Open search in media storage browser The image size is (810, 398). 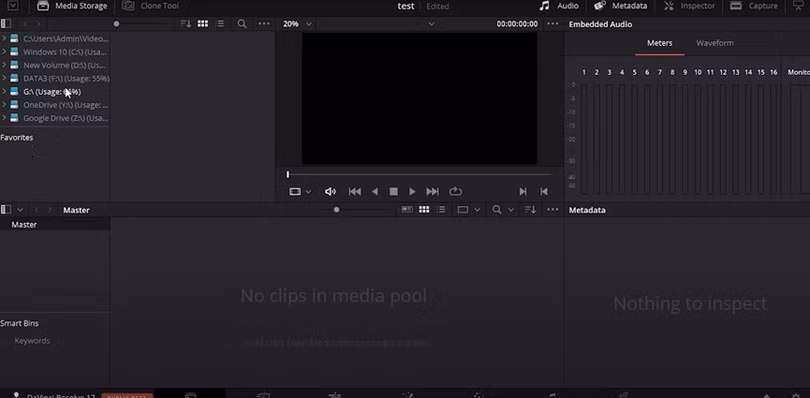(x=242, y=24)
